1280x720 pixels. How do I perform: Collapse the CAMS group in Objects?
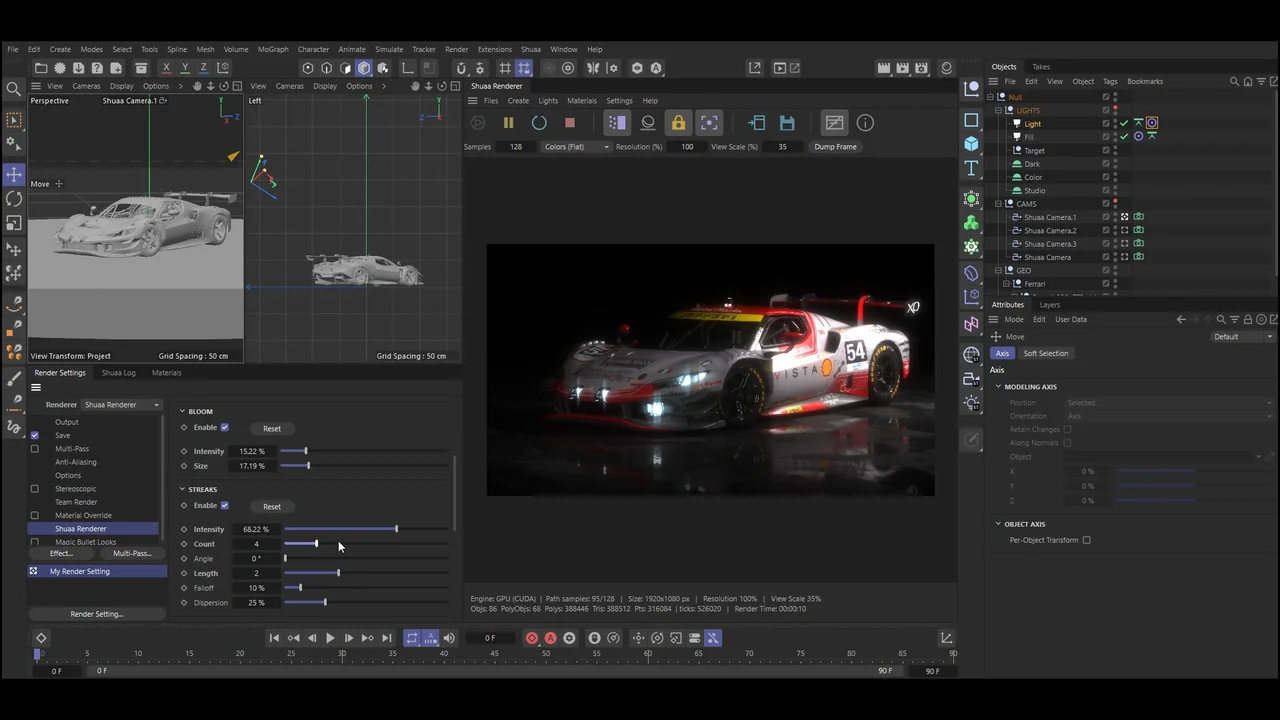[x=998, y=204]
